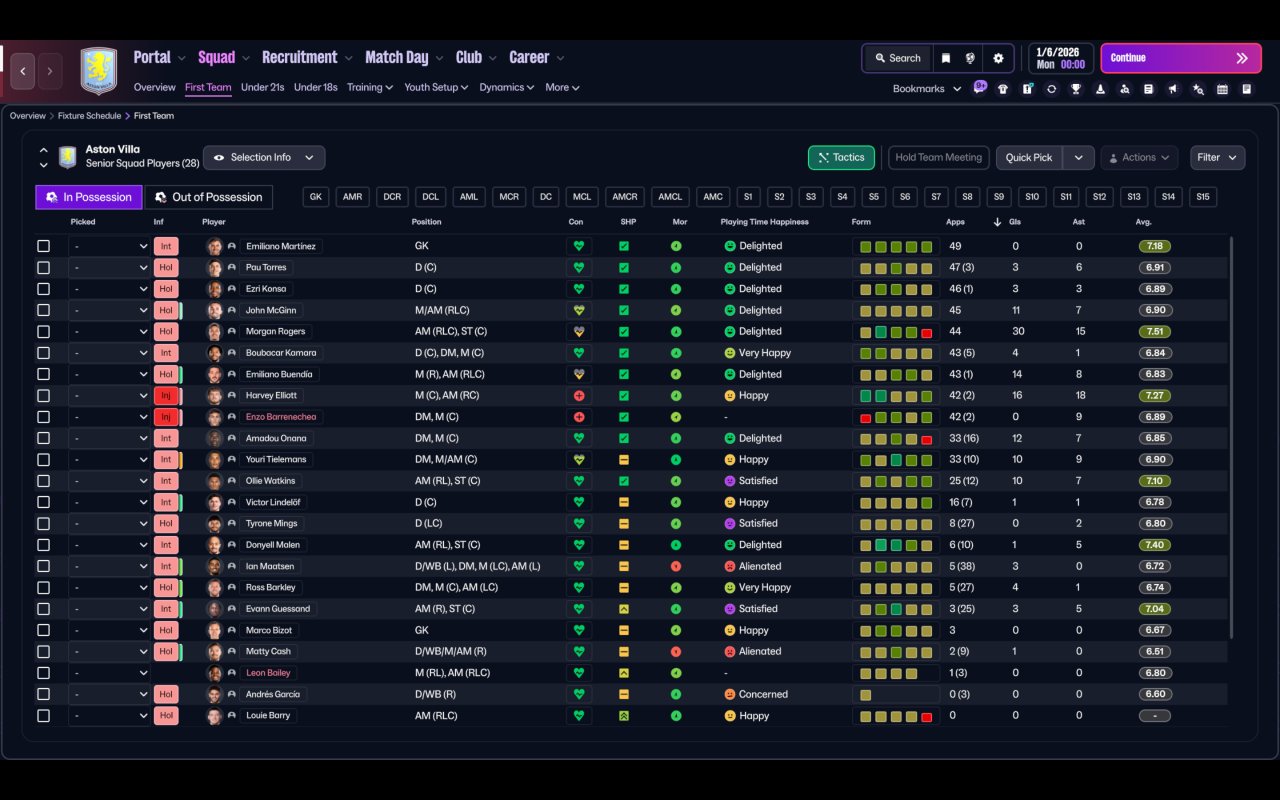Expand the Training submenu

tap(370, 87)
